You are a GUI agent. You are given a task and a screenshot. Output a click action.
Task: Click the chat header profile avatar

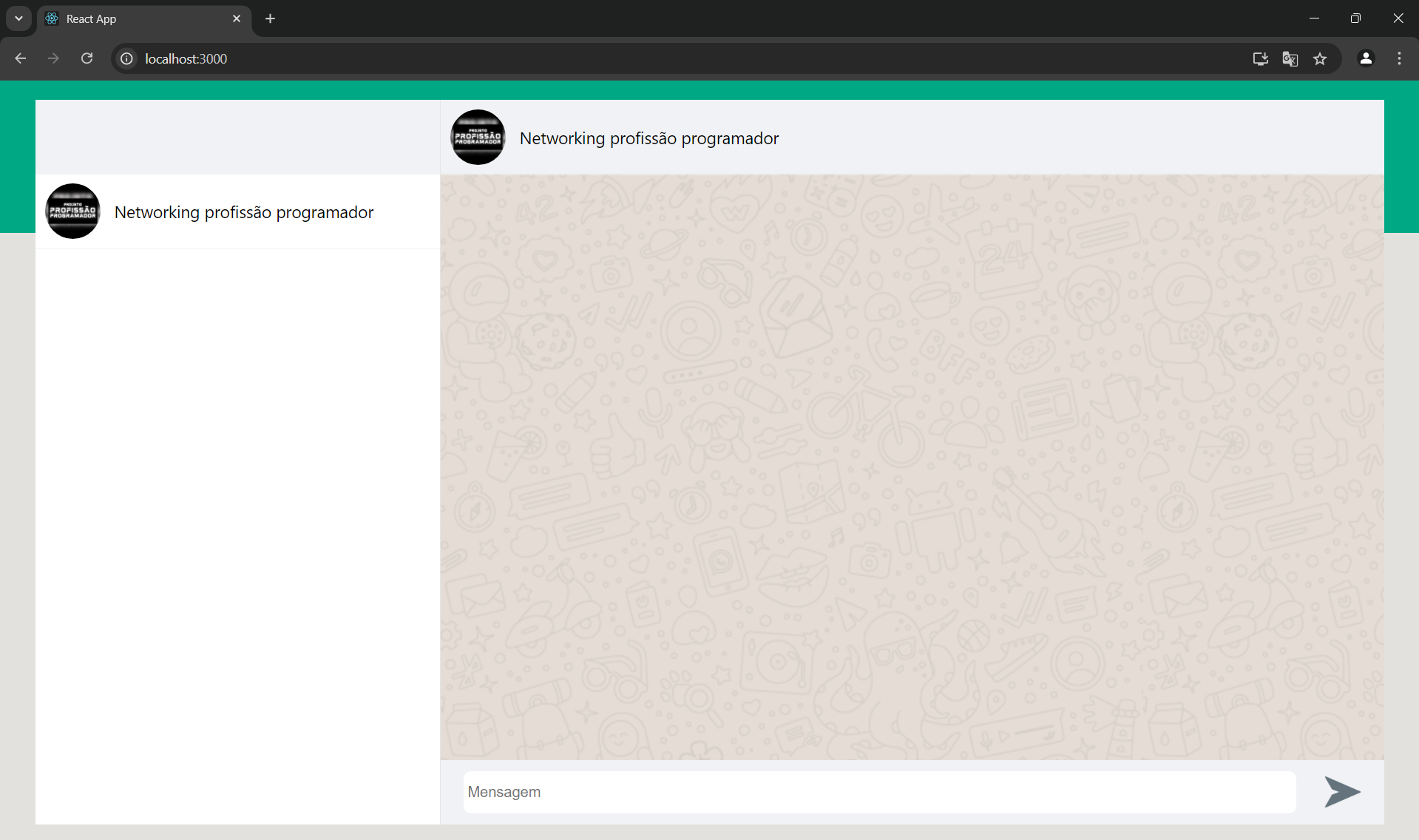coord(478,138)
